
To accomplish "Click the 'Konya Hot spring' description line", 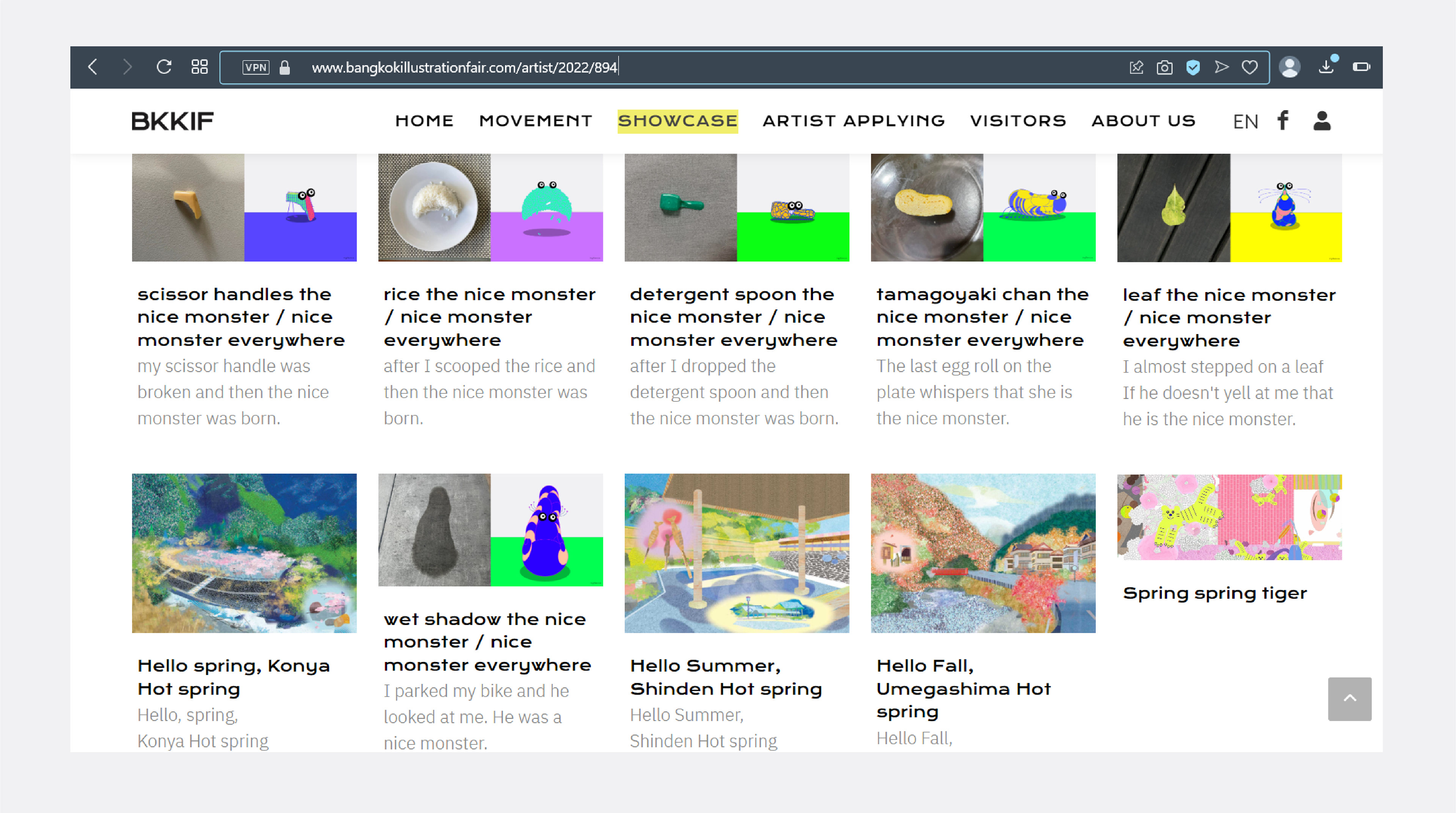I will (x=203, y=741).
